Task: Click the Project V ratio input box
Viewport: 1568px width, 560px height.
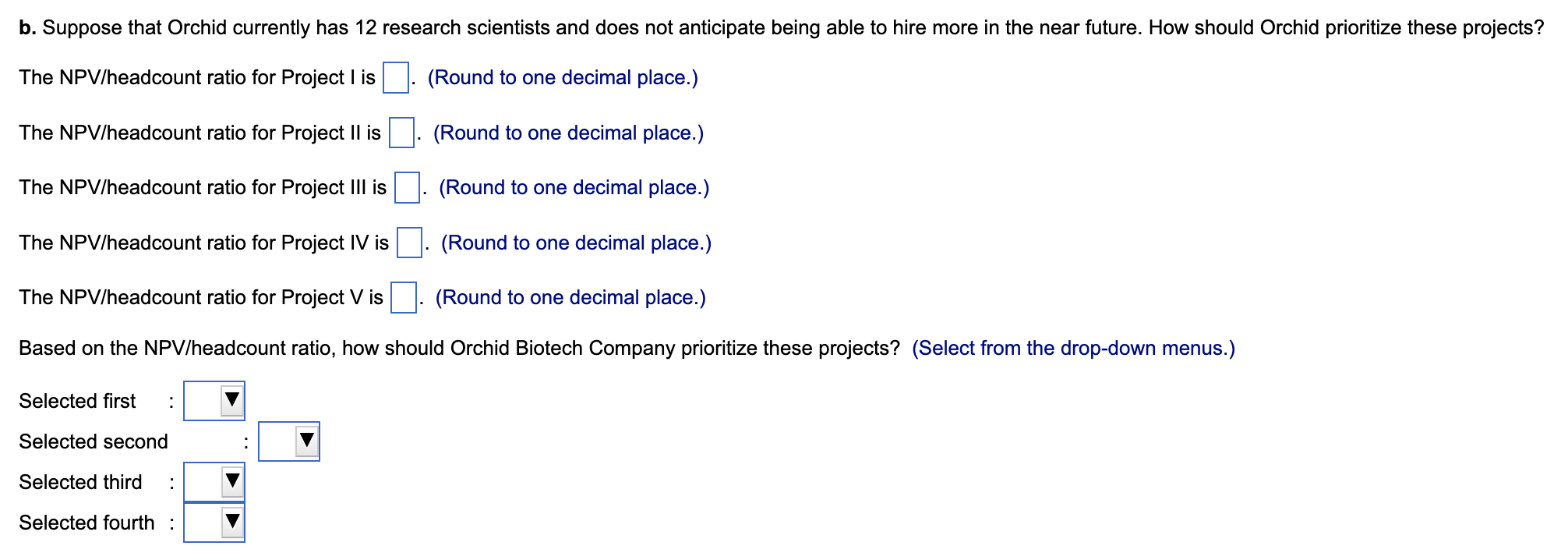Action: pyautogui.click(x=403, y=297)
